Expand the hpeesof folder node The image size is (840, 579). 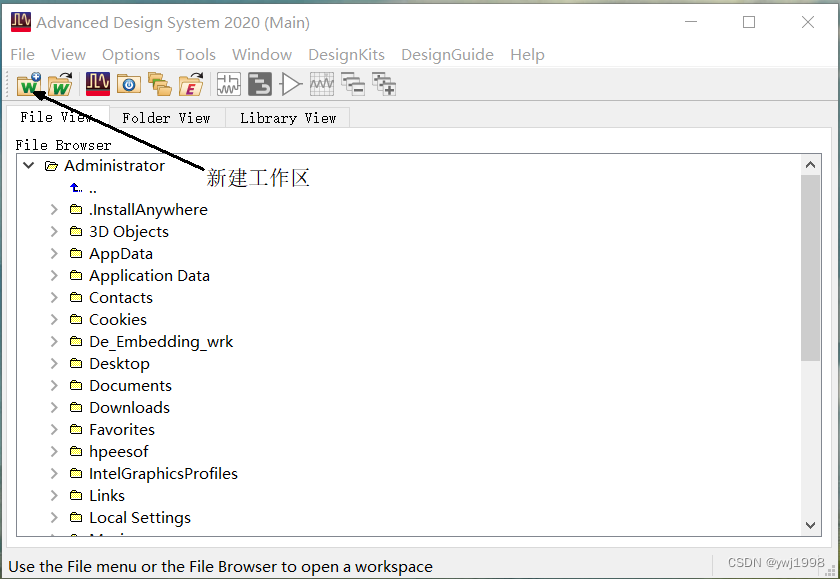pyautogui.click(x=54, y=451)
